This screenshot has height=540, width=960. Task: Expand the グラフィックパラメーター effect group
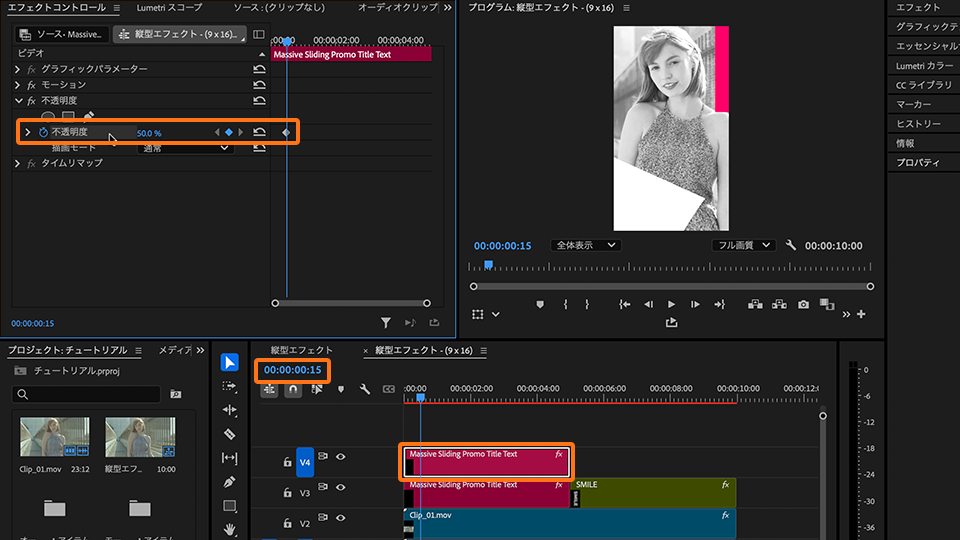point(18,69)
